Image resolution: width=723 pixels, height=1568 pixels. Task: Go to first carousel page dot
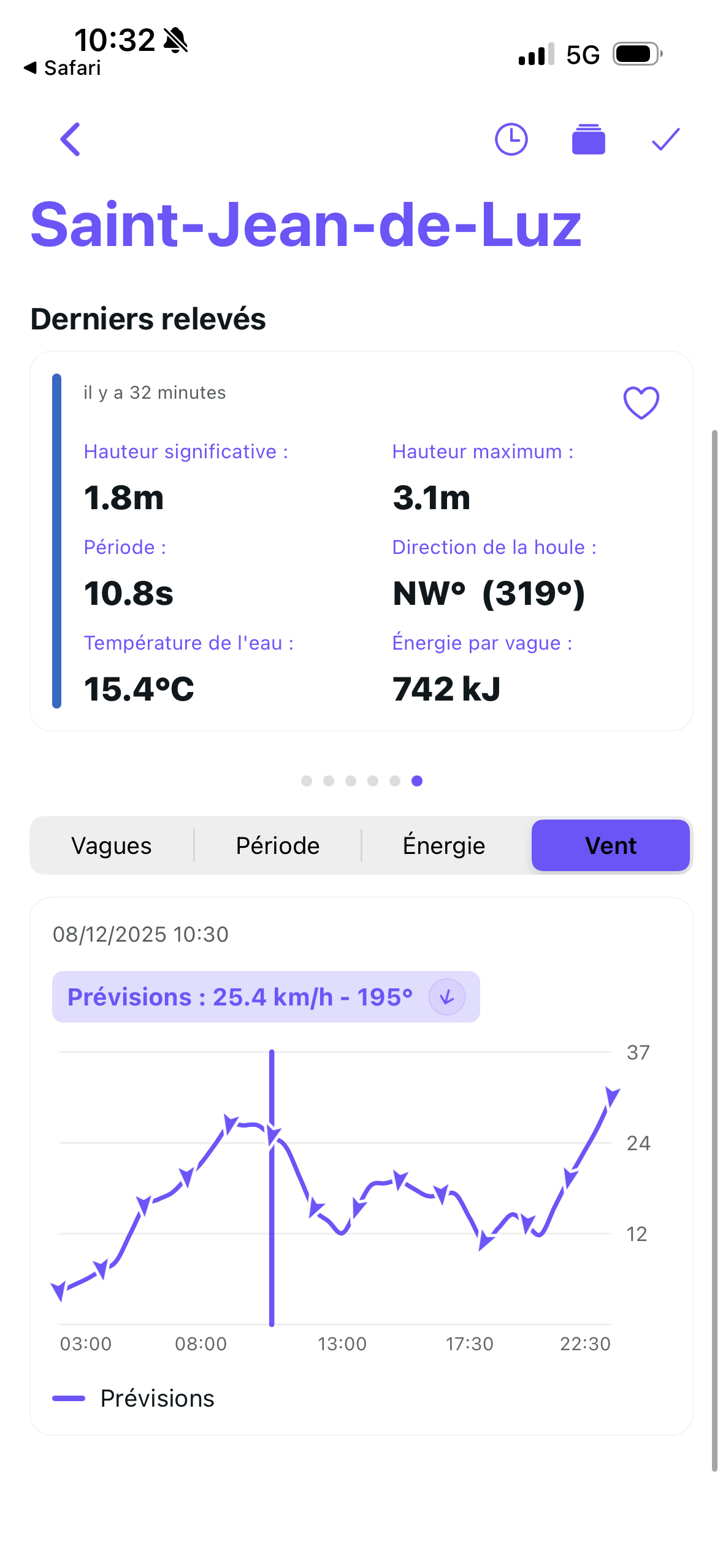coord(307,781)
